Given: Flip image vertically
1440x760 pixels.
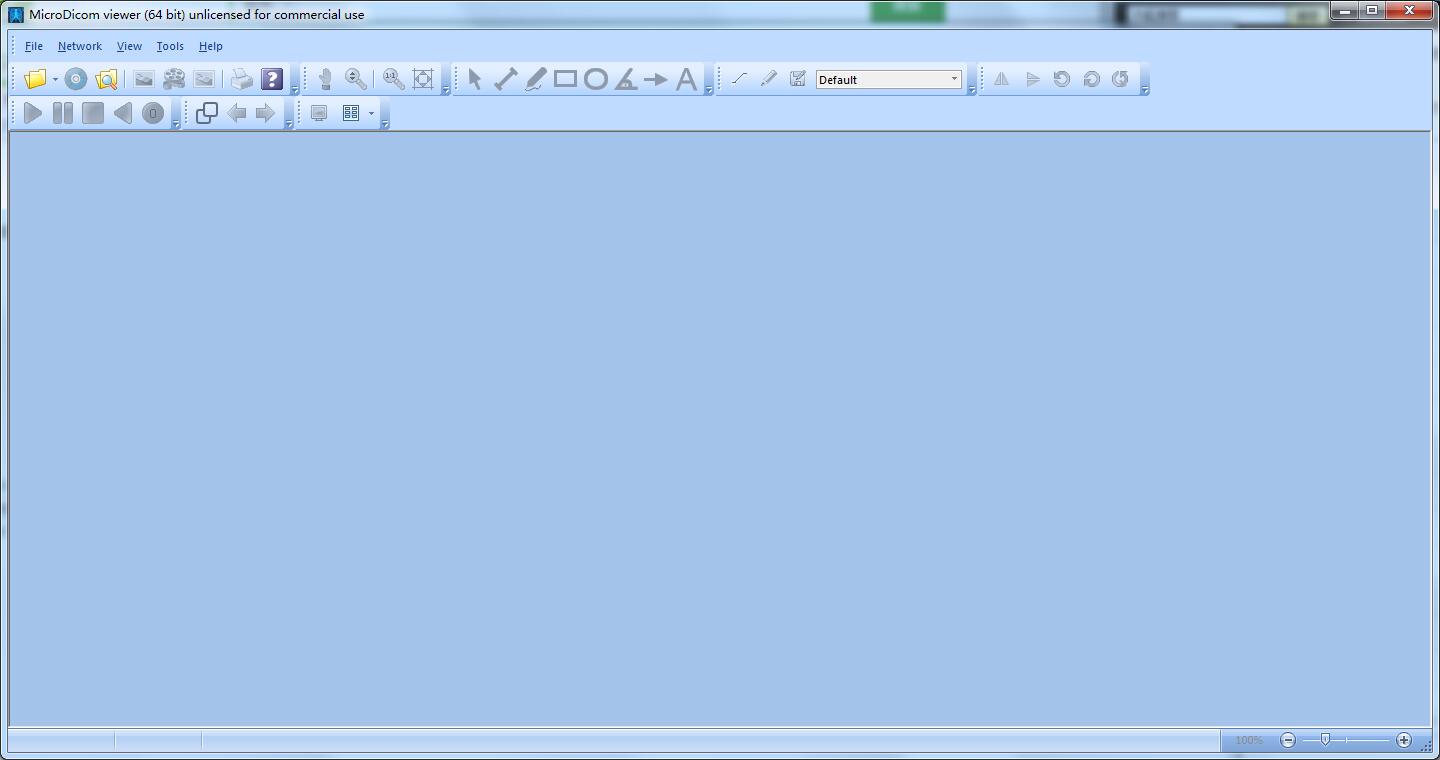Looking at the screenshot, I should [1032, 79].
